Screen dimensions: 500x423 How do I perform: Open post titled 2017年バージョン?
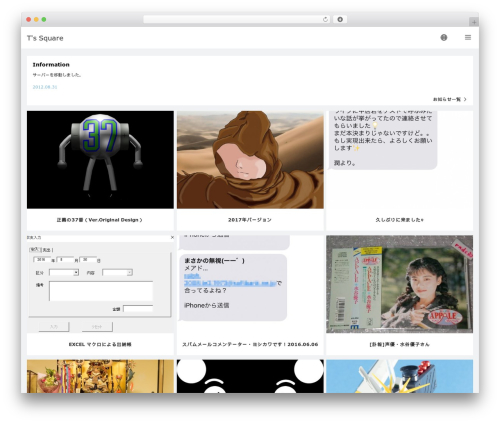tap(250, 220)
